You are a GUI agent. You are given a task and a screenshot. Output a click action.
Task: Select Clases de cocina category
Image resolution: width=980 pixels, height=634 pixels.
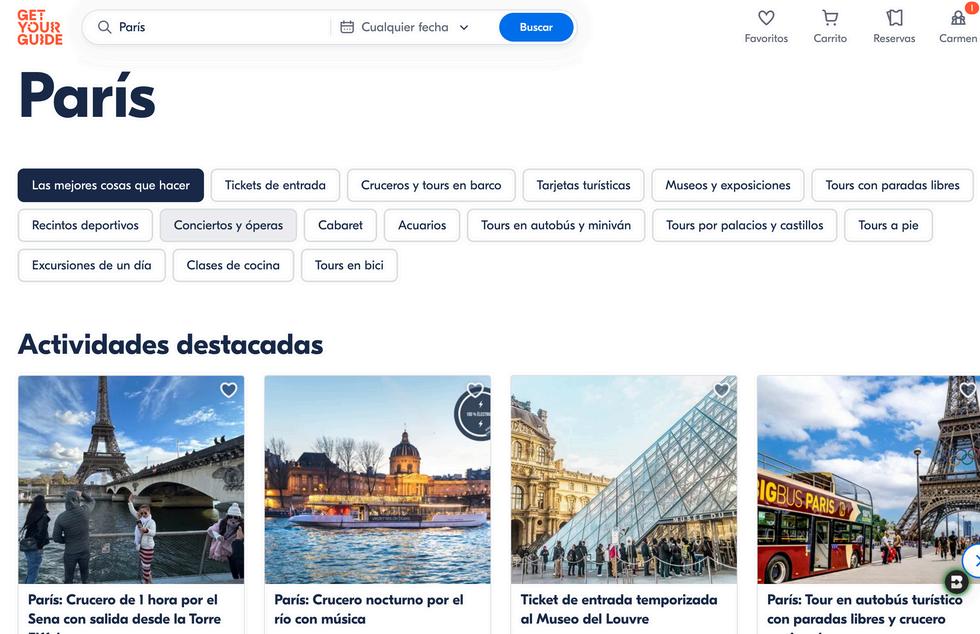[x=233, y=265]
